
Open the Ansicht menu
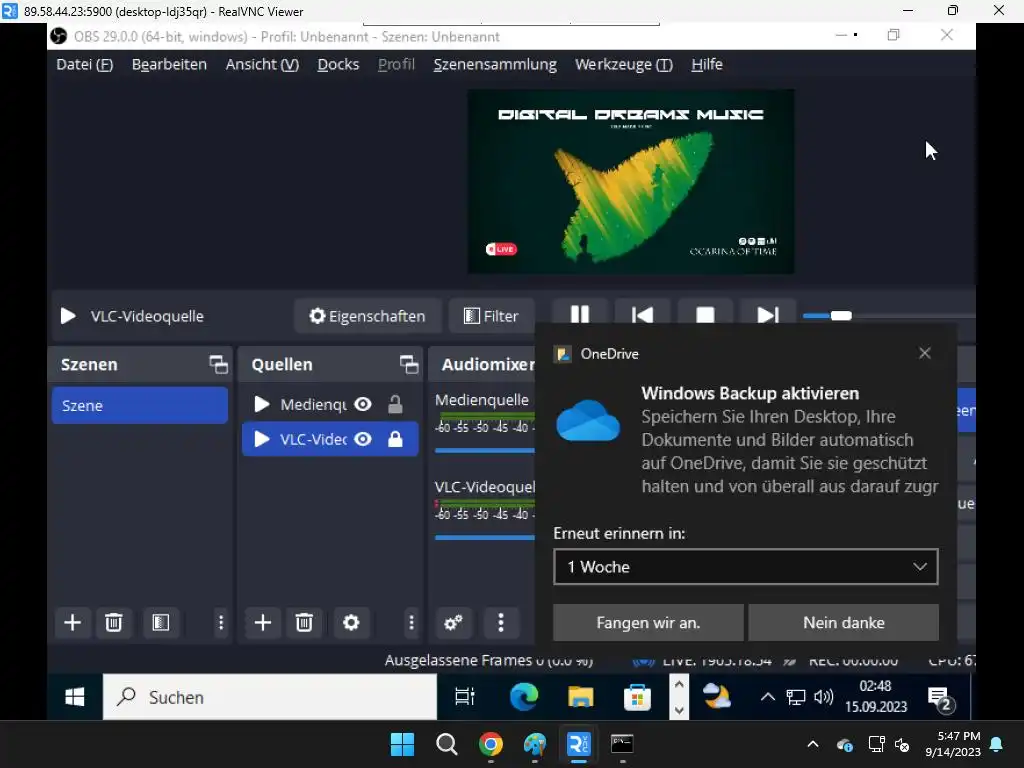click(262, 64)
